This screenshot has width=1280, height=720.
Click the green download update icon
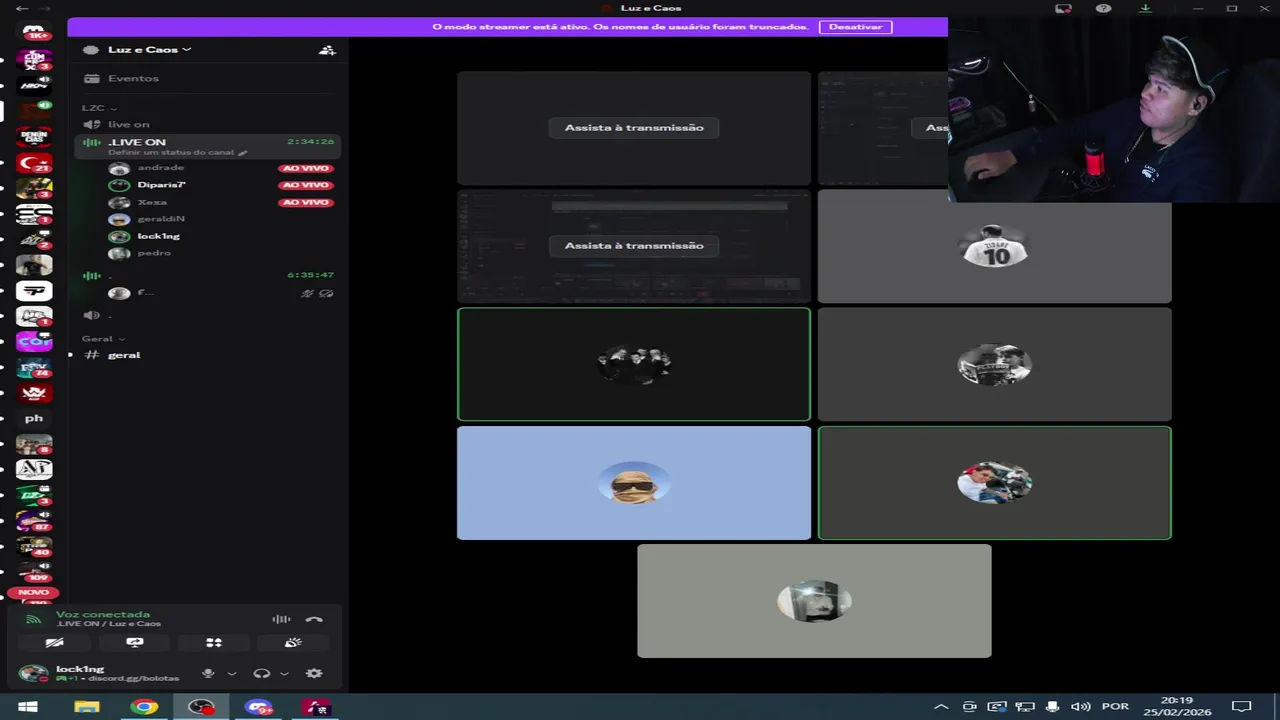tap(1146, 8)
